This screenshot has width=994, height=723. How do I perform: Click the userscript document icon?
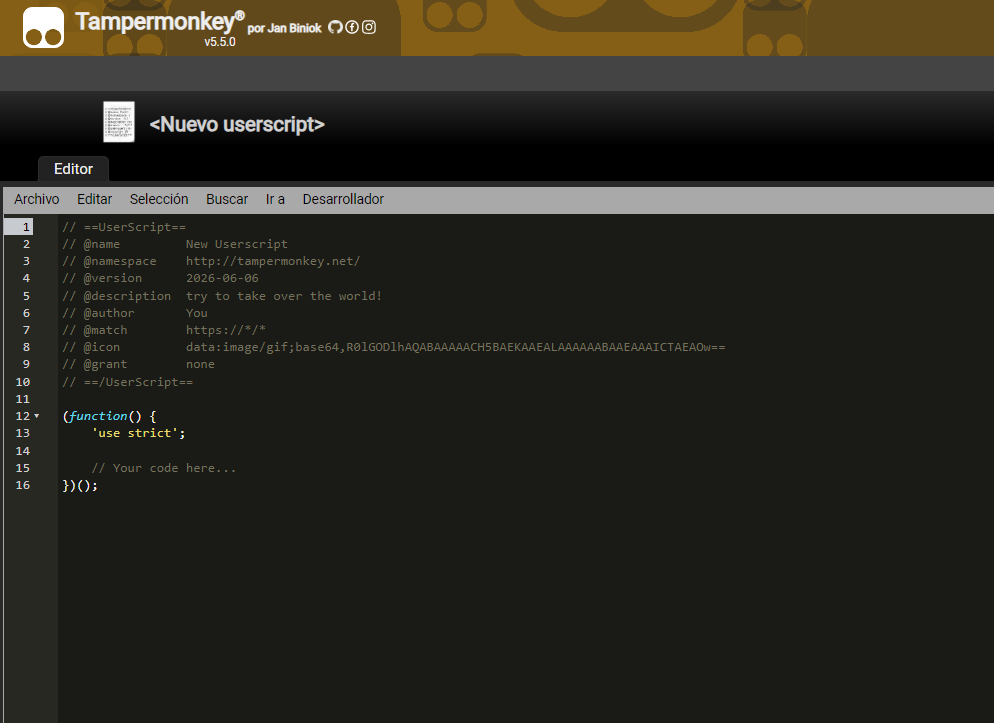pos(119,122)
